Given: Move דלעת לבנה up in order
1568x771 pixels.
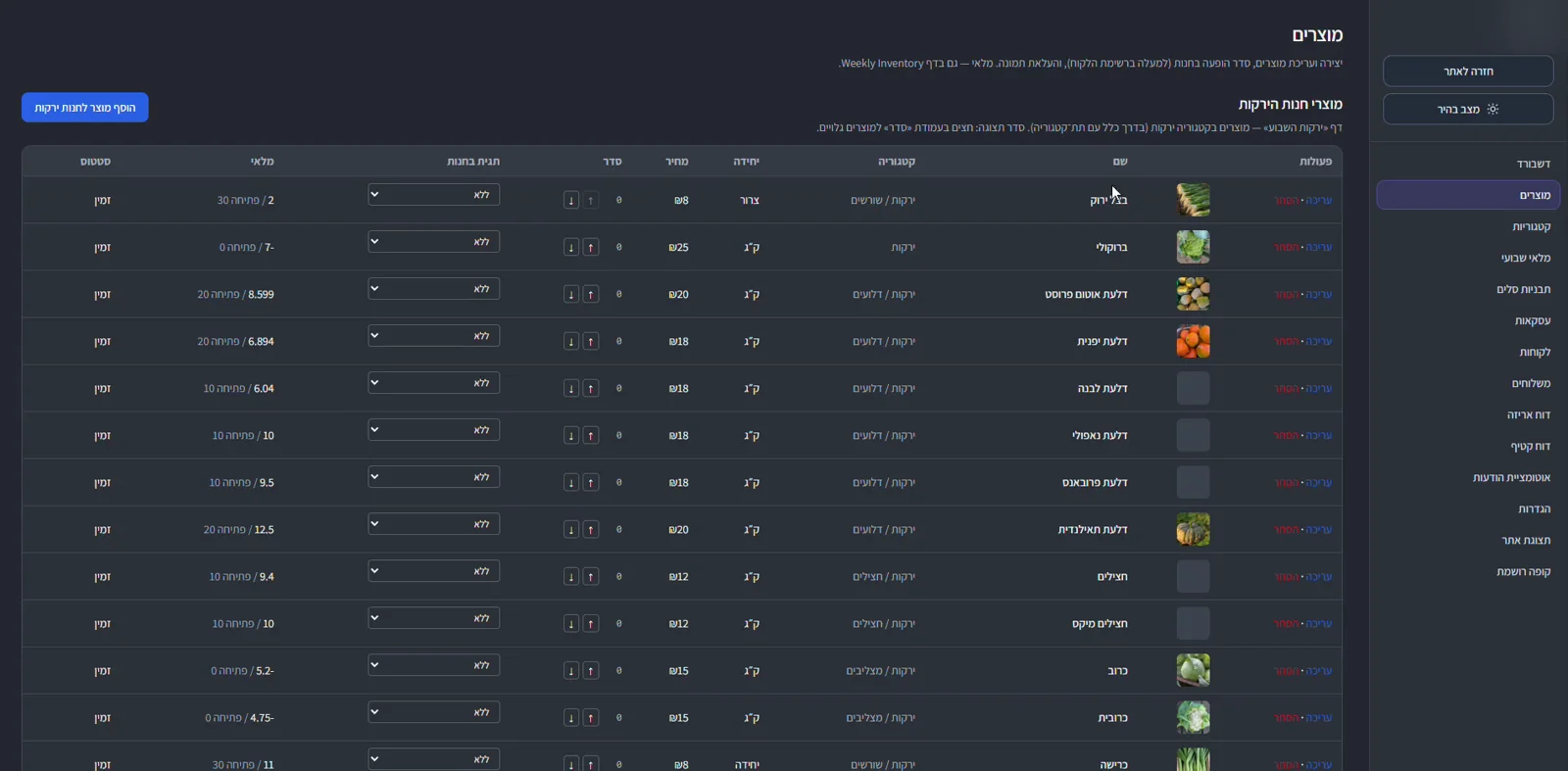Looking at the screenshot, I should point(591,388).
